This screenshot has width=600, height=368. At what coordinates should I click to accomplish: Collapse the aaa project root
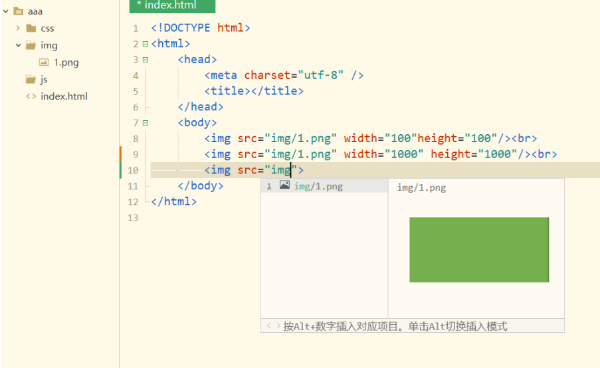6,11
